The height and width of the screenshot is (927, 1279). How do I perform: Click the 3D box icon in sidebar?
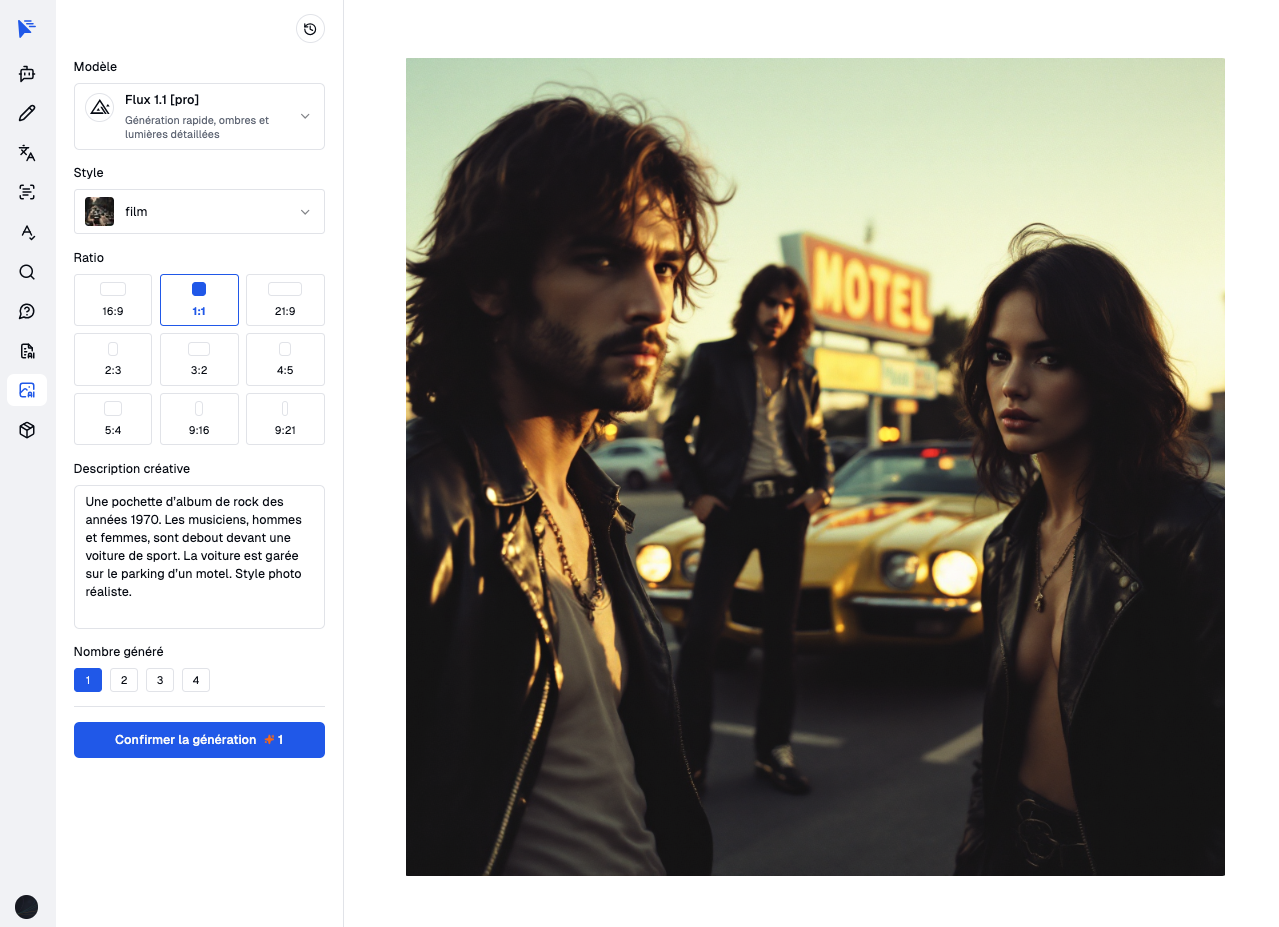click(27, 430)
